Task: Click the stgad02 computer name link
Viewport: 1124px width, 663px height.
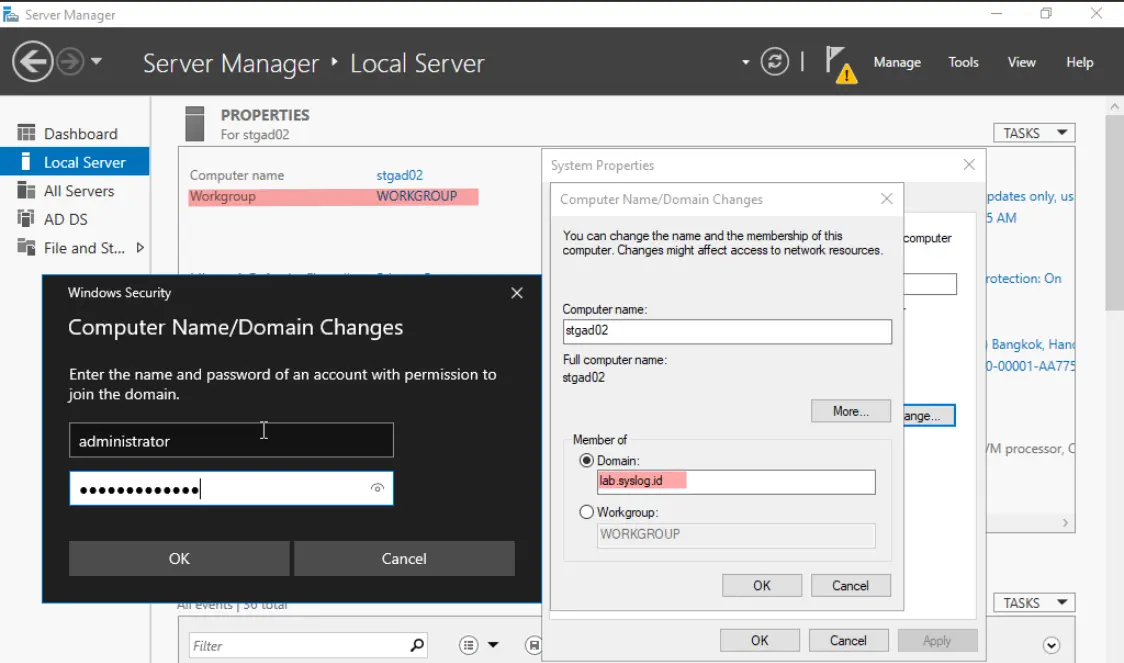Action: click(x=399, y=176)
